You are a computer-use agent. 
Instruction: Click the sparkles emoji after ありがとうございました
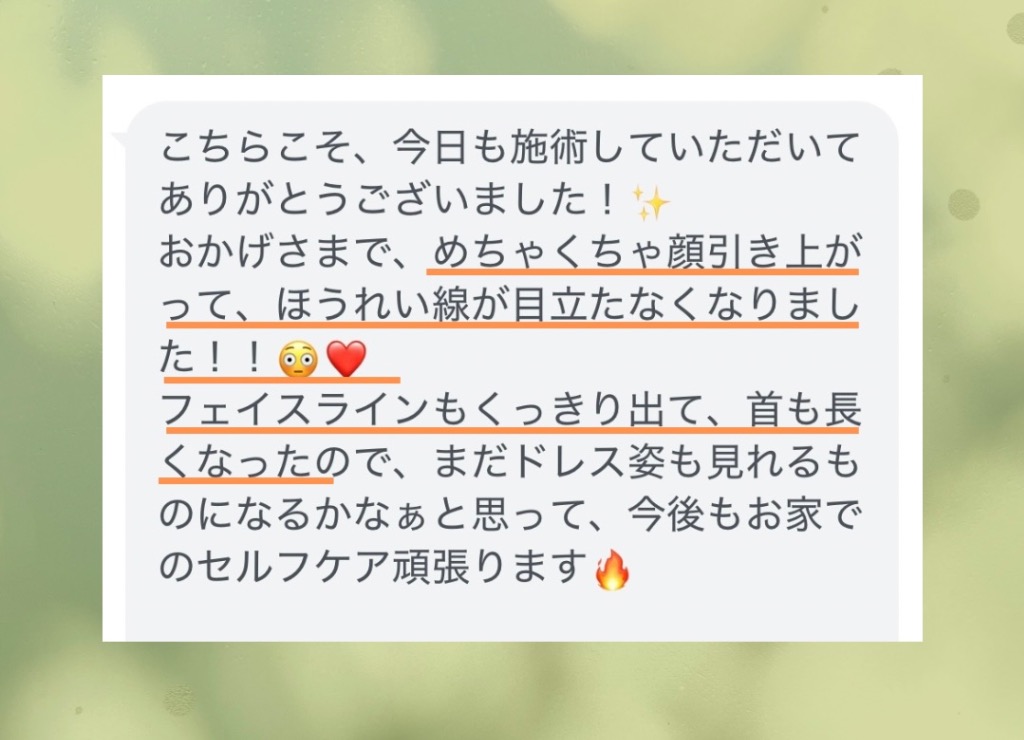coord(651,202)
